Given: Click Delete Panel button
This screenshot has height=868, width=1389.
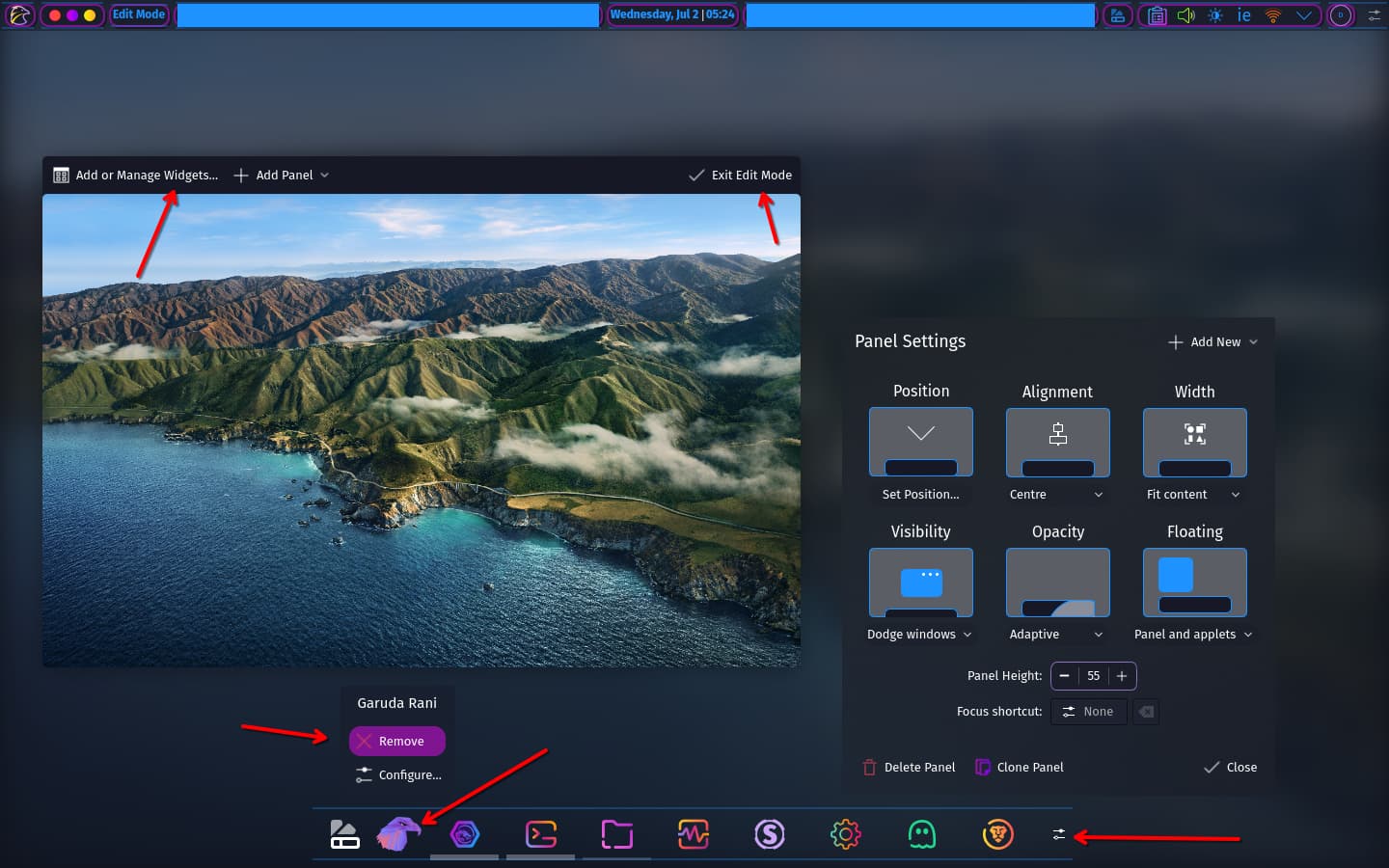Looking at the screenshot, I should click(909, 767).
